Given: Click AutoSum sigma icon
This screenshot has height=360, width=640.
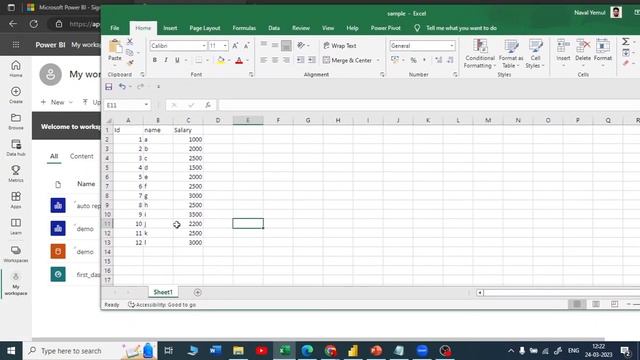Looking at the screenshot, I should click(625, 41).
